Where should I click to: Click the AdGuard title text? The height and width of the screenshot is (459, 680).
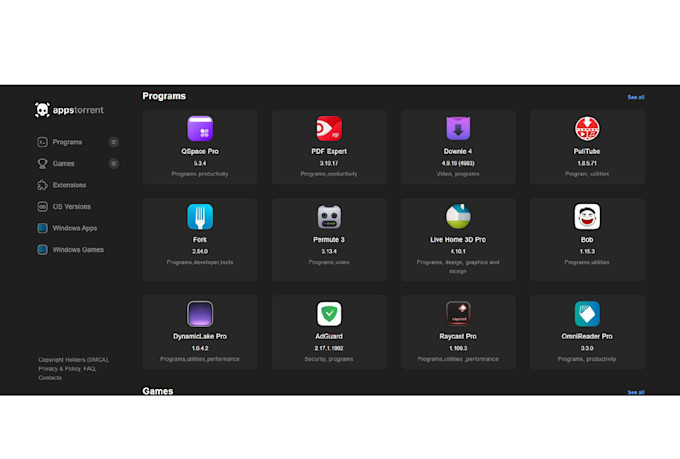(329, 336)
